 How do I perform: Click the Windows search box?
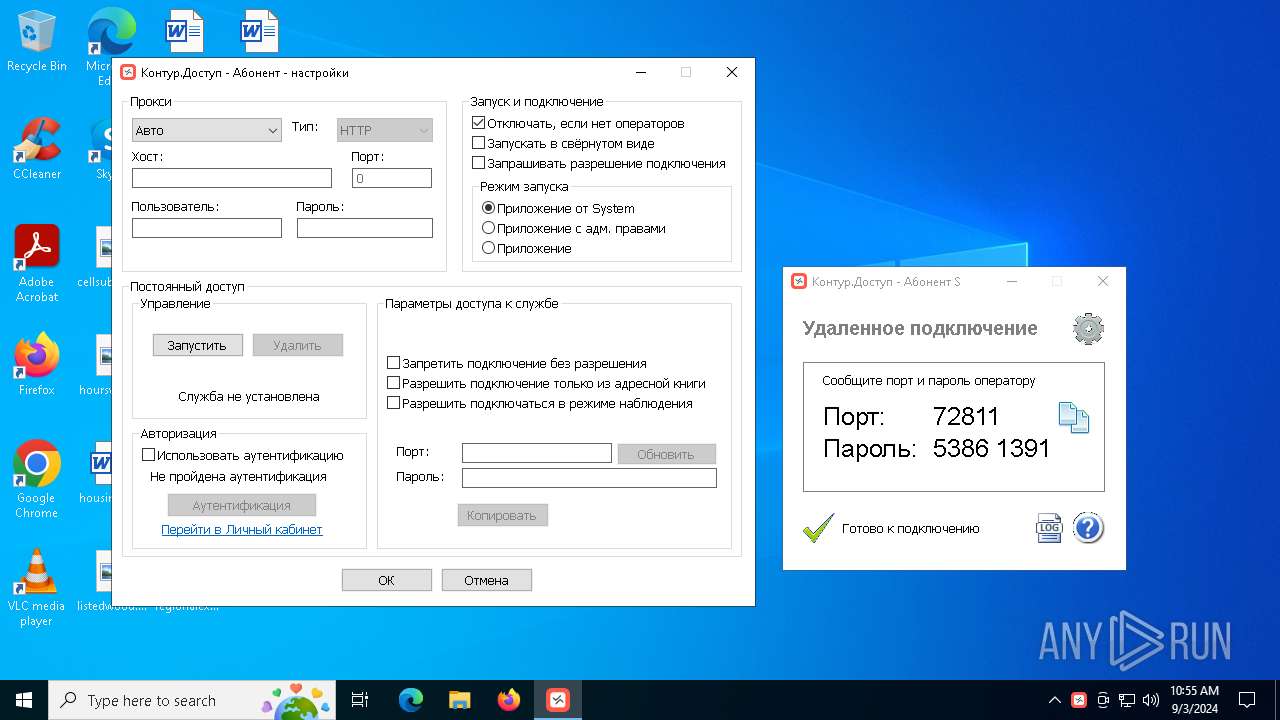pos(192,700)
